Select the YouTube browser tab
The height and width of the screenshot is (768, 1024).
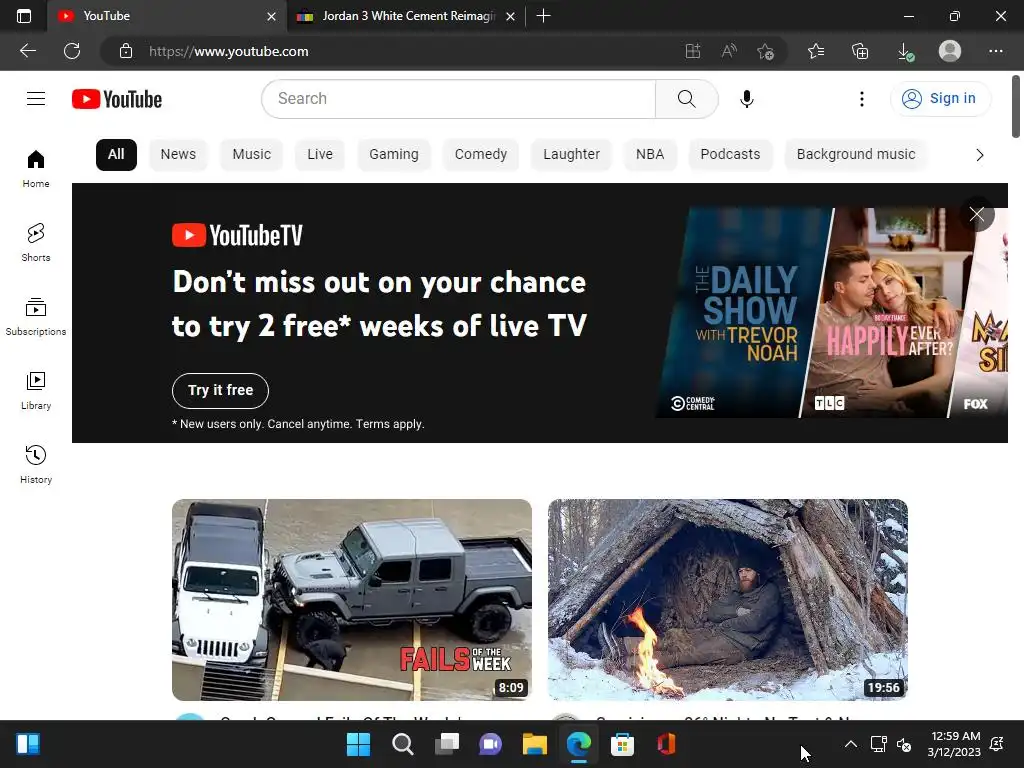click(x=167, y=16)
